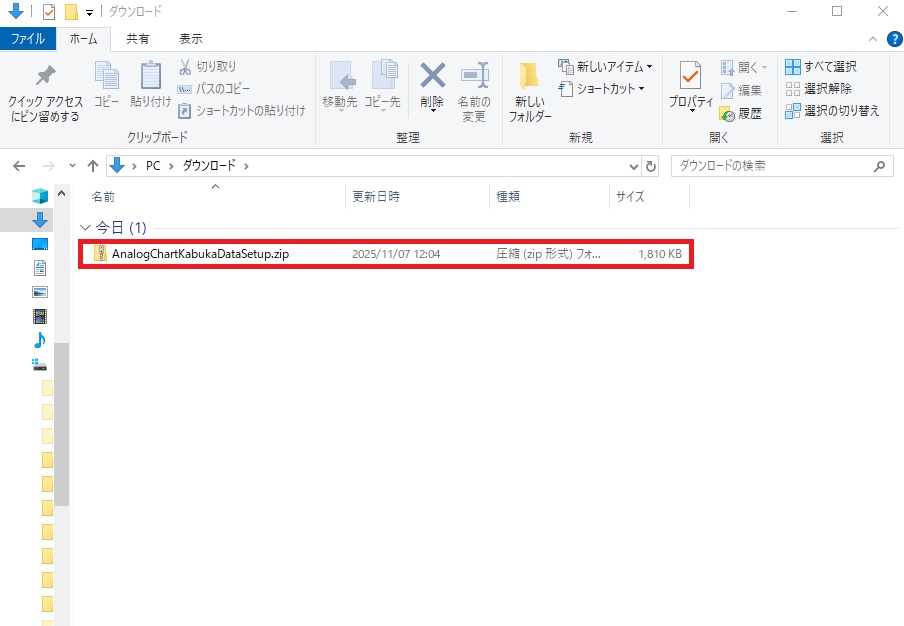
Task: Select the AnalogChartKabukaDataSetup.zip file
Action: point(200,254)
